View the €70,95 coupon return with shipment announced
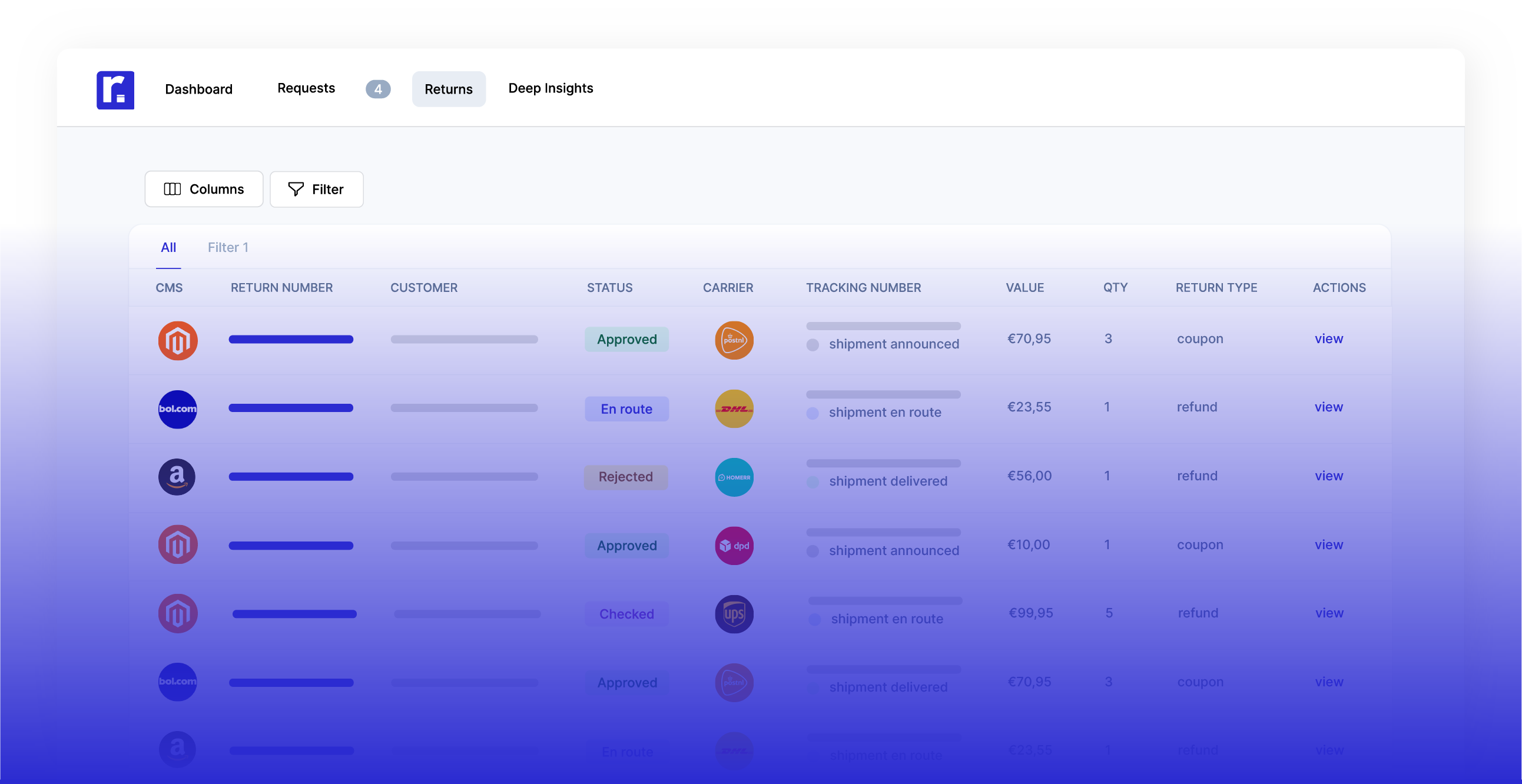Viewport: 1522px width, 784px height. [x=1329, y=339]
